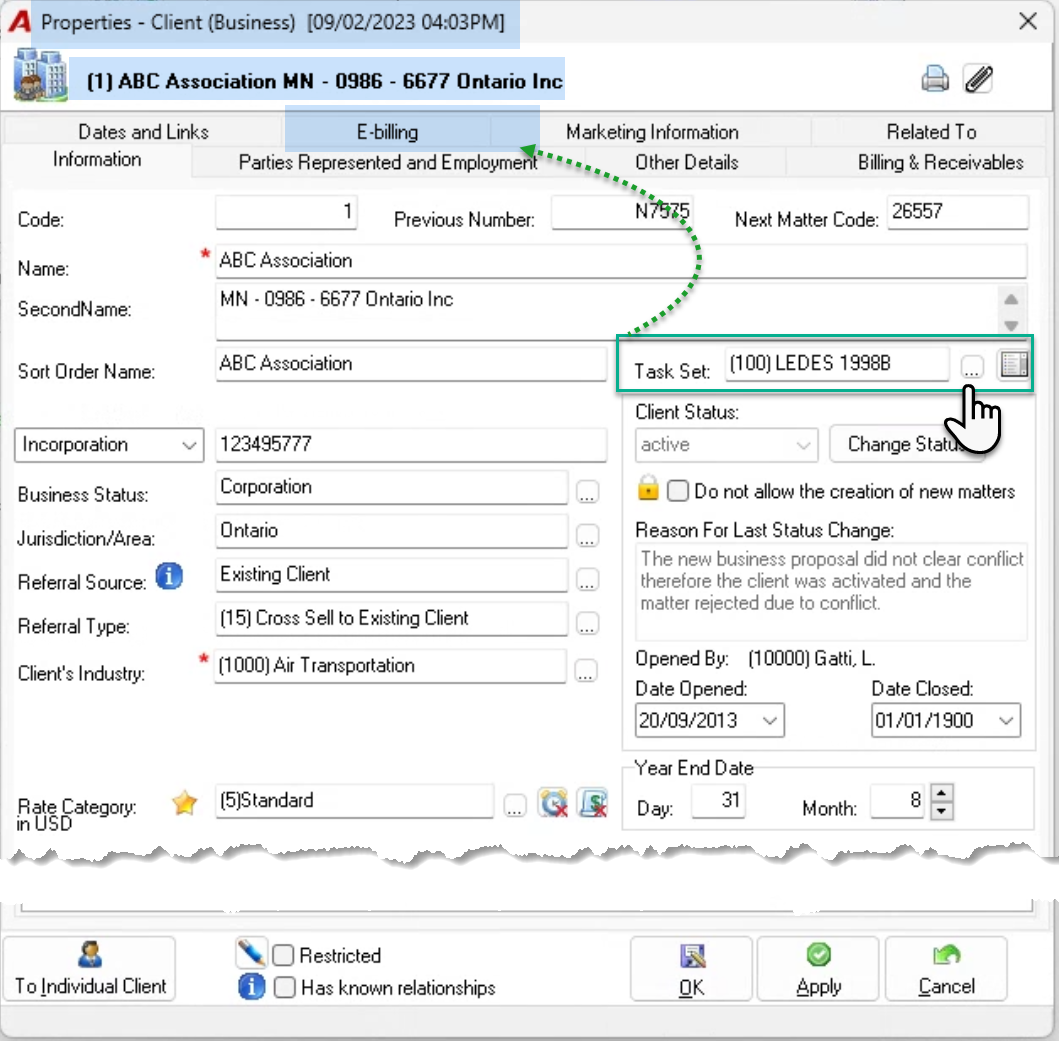Browse Business Status with ellipsis button

[x=587, y=492]
